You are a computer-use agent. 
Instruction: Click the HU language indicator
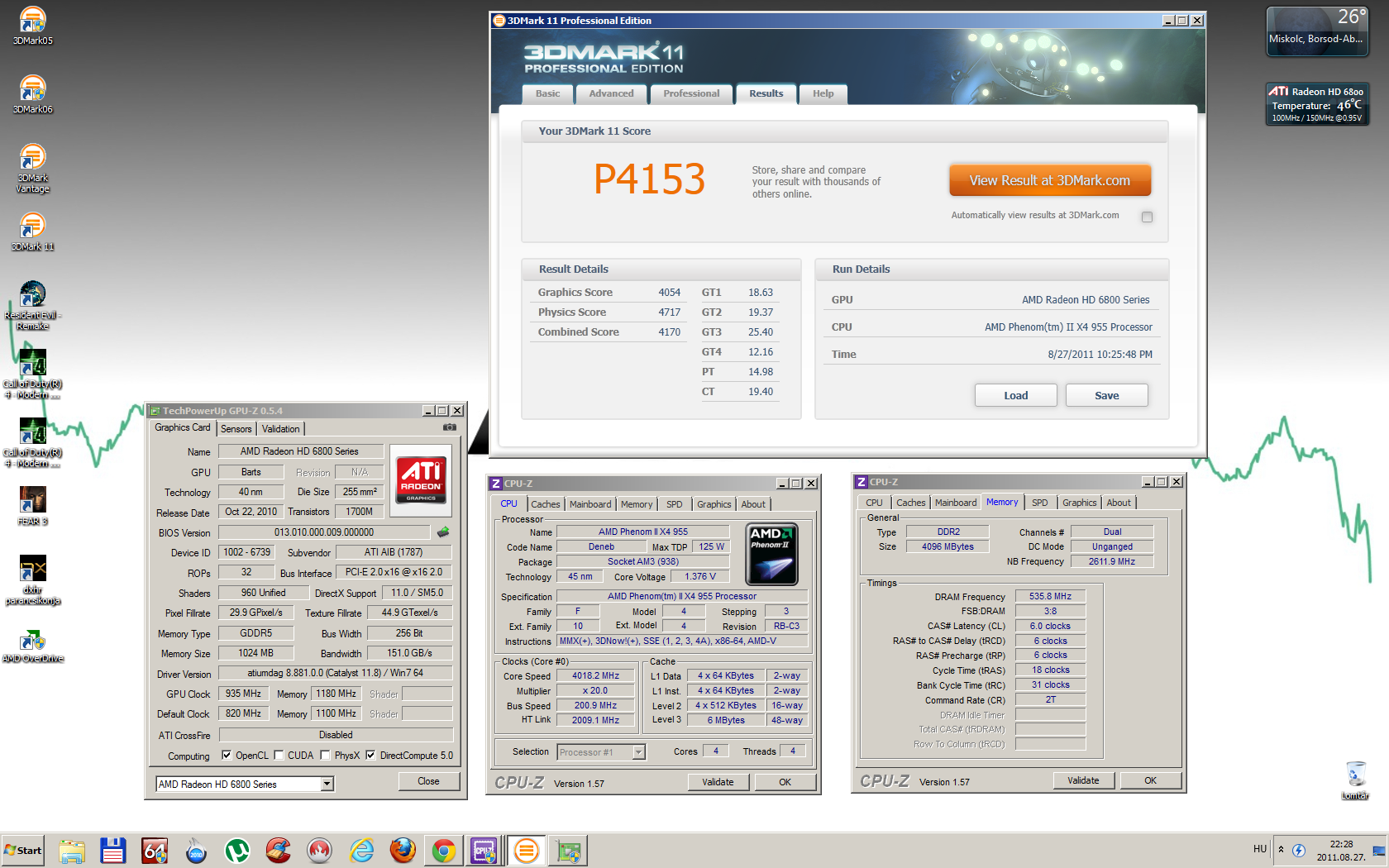click(x=1260, y=849)
